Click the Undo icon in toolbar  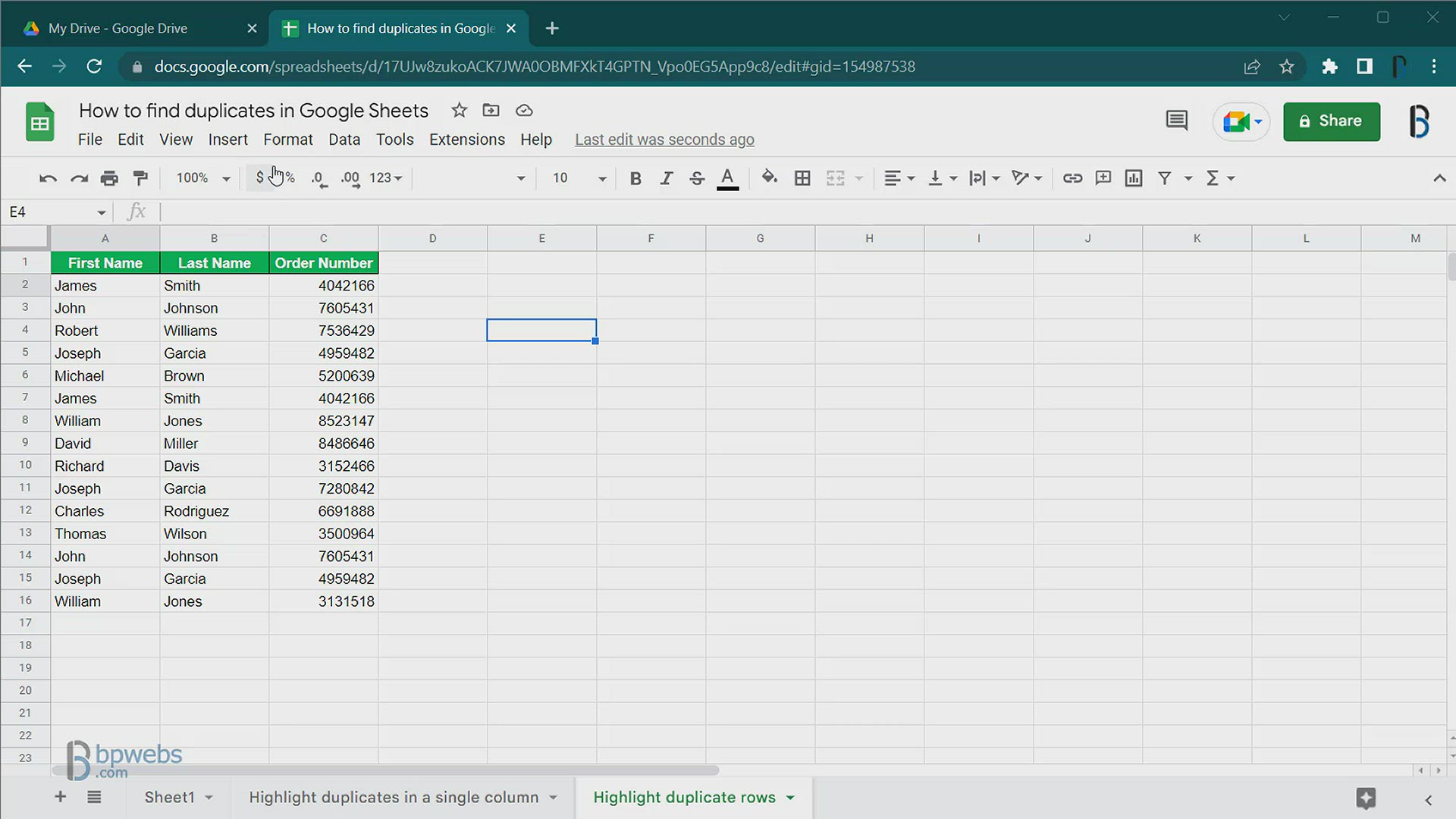pyautogui.click(x=48, y=178)
